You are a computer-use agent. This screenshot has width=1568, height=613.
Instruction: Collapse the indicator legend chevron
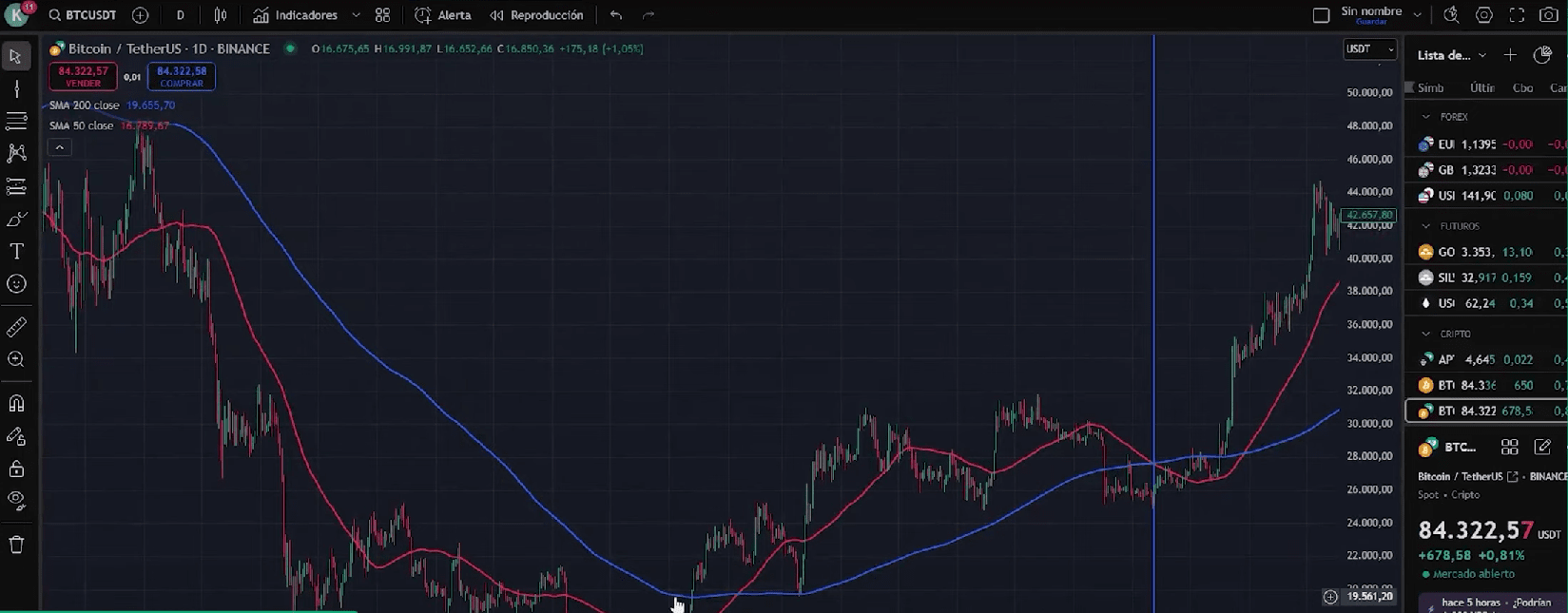pyautogui.click(x=59, y=147)
